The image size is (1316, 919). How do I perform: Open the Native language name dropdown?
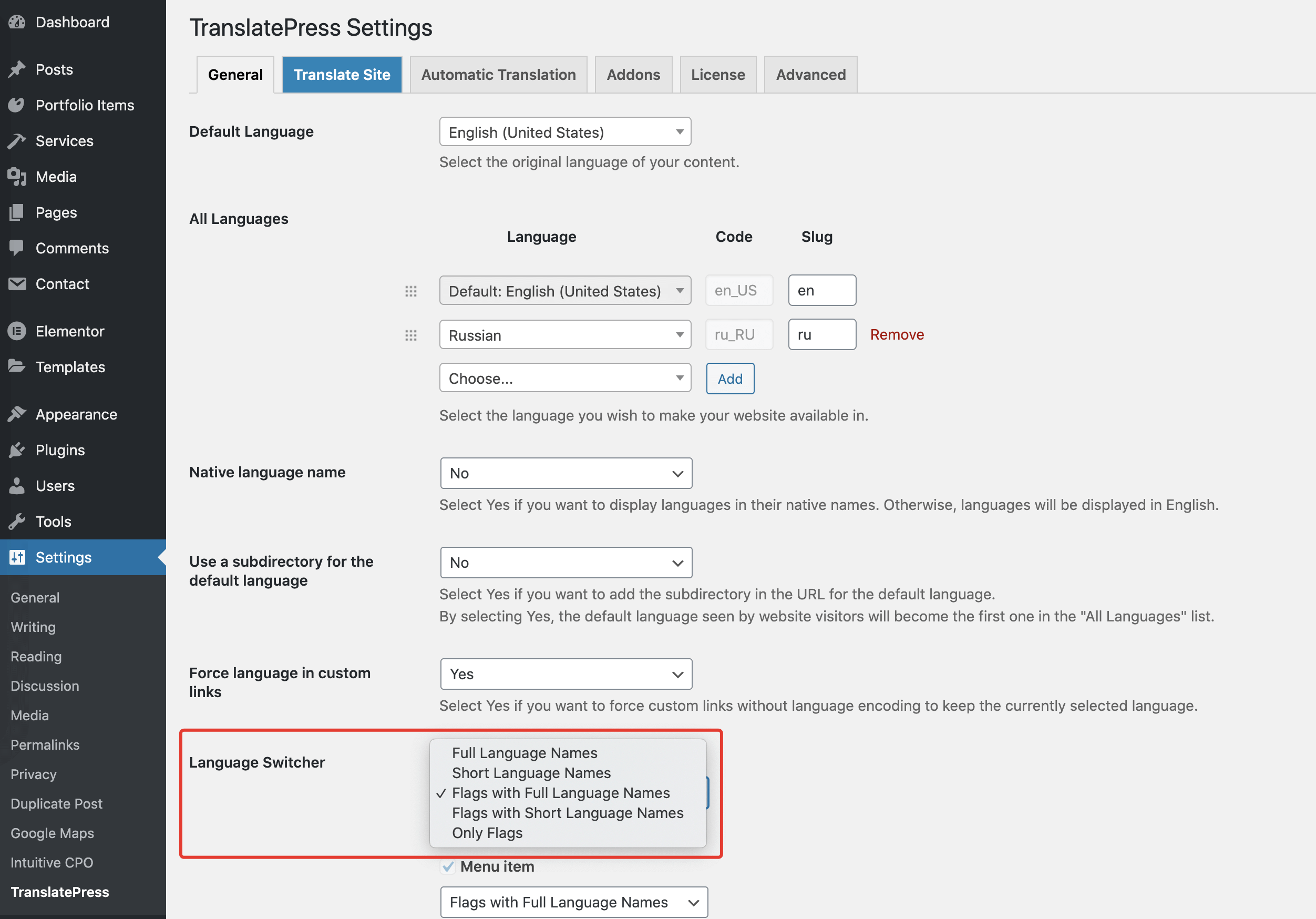click(x=566, y=473)
